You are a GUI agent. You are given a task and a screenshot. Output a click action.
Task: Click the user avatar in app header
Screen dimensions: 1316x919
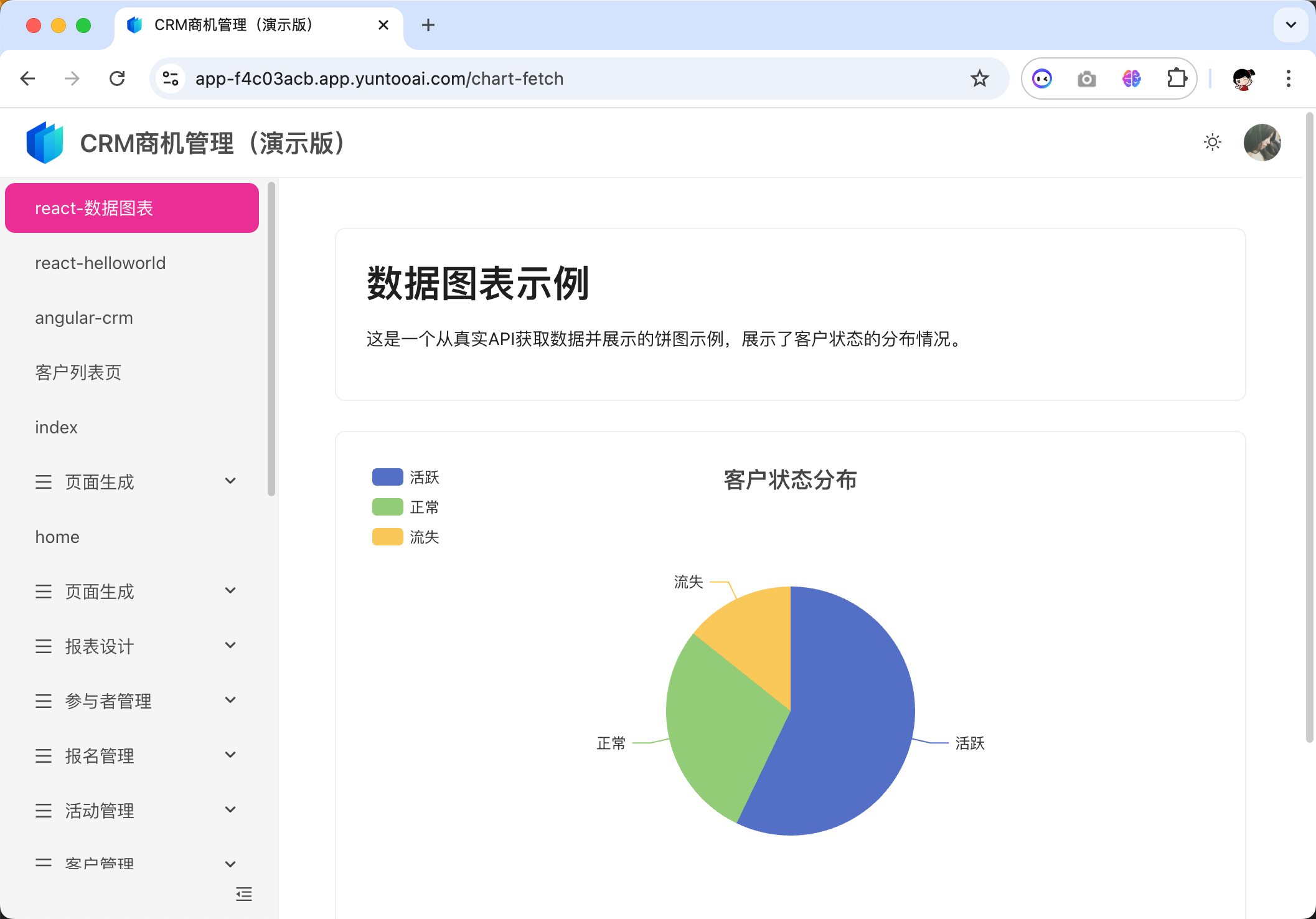point(1261,143)
